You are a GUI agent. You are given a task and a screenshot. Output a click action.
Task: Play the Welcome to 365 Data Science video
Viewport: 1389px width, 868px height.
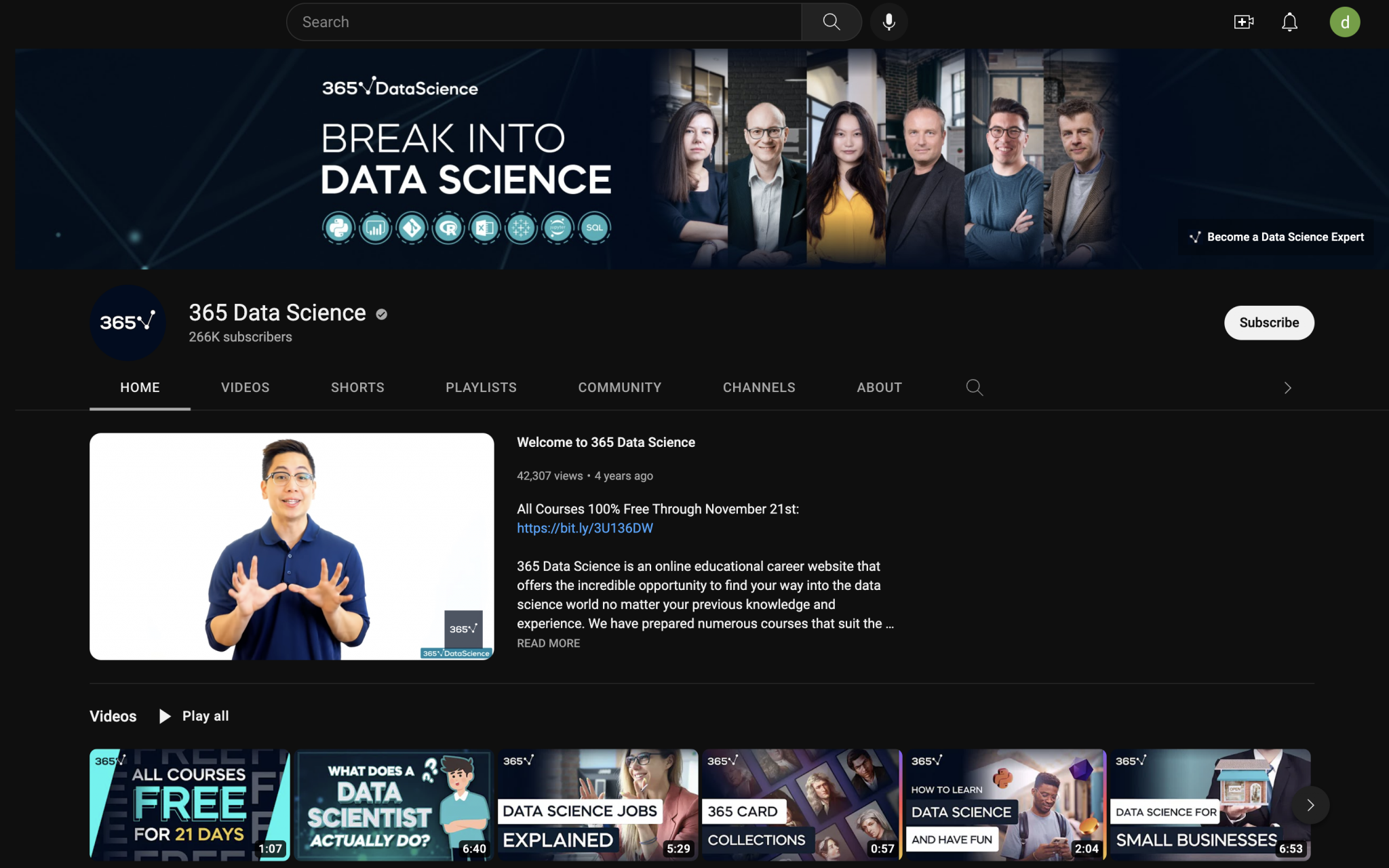tap(292, 546)
